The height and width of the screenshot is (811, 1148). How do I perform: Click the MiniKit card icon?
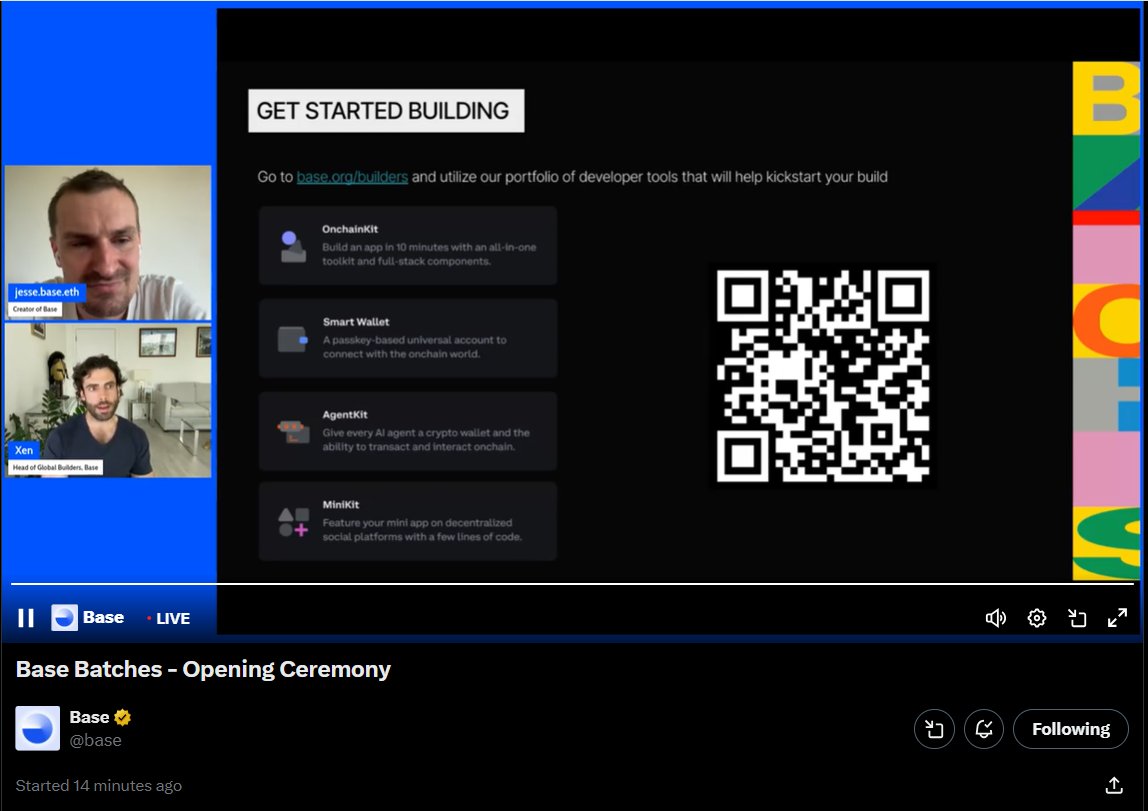click(x=293, y=522)
